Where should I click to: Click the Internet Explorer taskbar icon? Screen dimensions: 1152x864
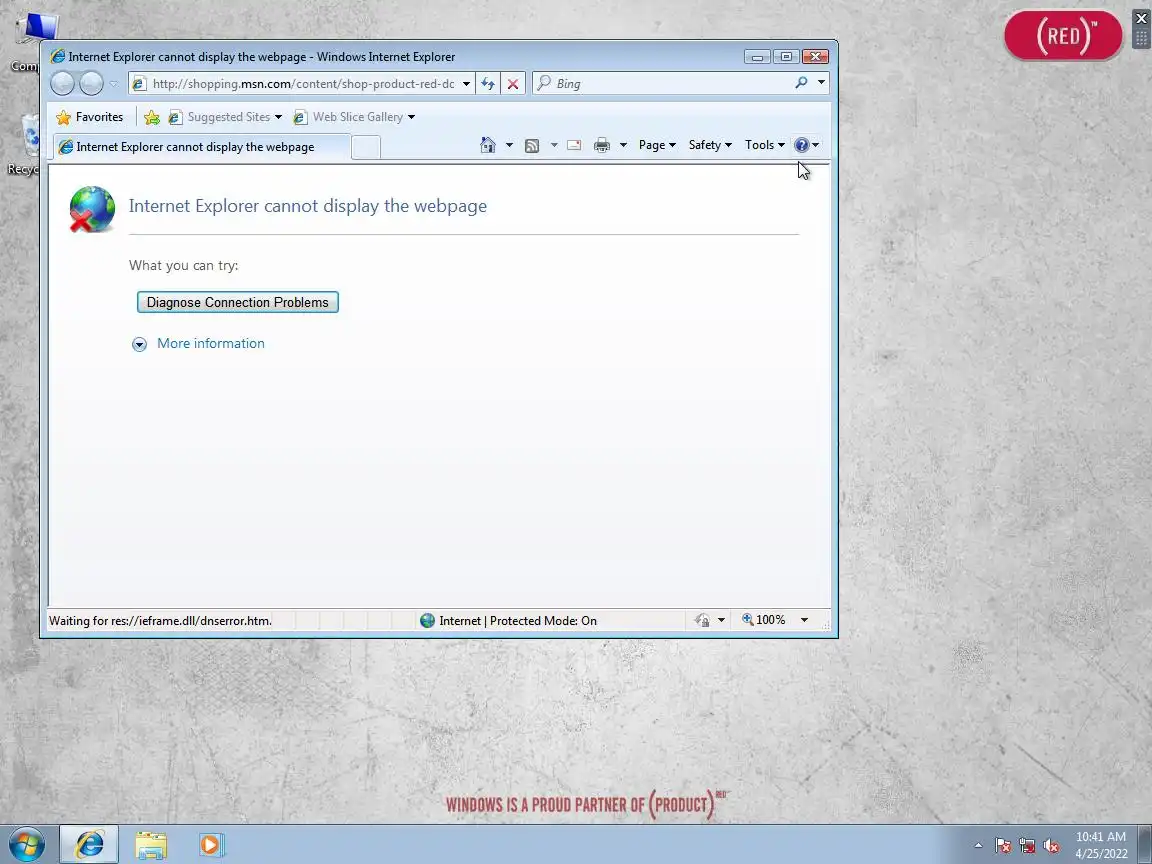(89, 844)
